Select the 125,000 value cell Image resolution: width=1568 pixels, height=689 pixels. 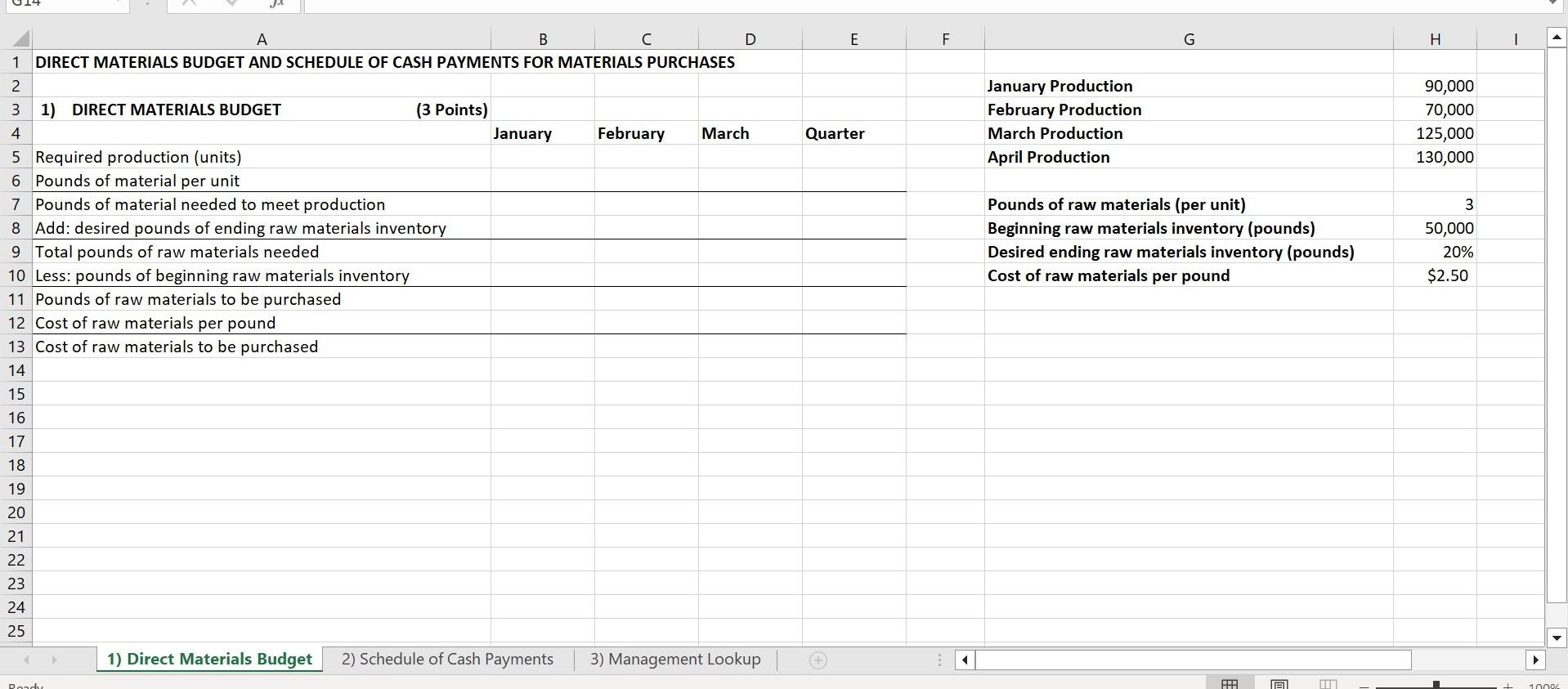click(x=1436, y=133)
